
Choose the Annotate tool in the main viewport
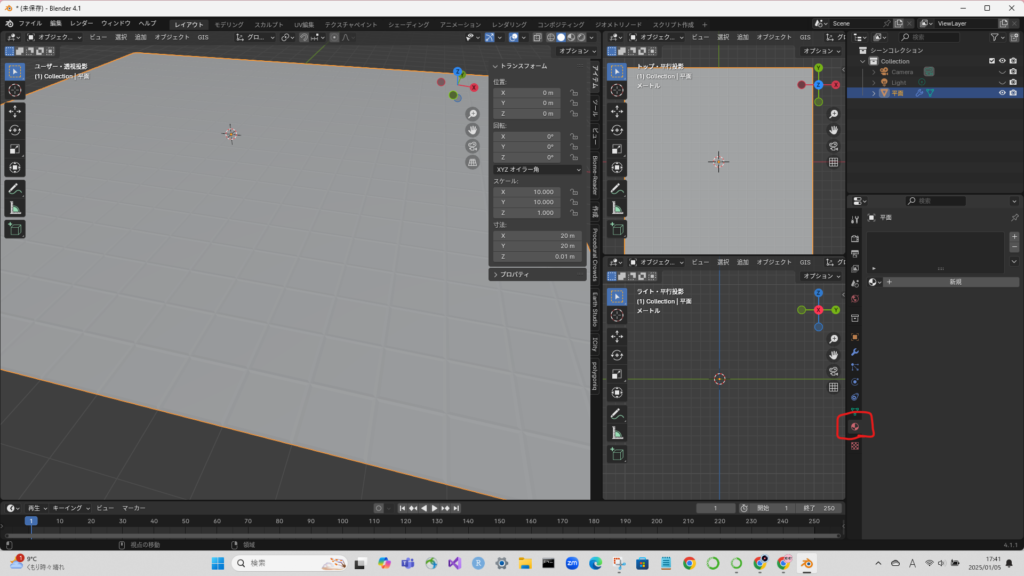coord(15,188)
